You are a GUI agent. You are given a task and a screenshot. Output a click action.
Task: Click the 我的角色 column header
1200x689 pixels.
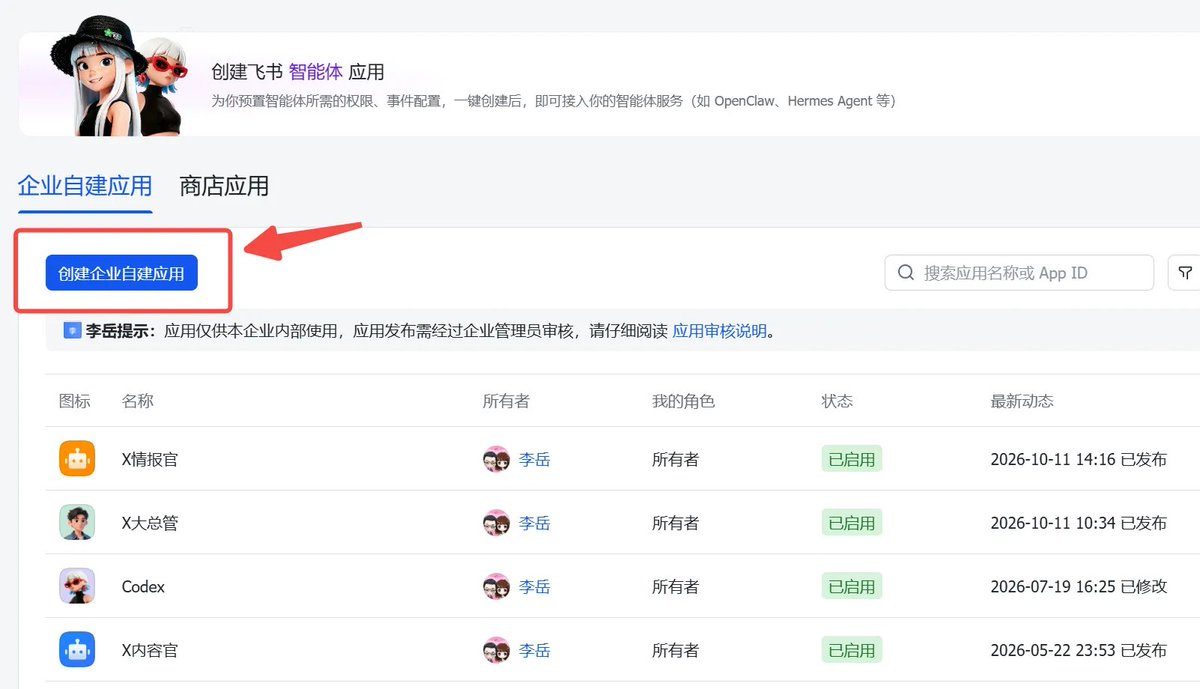(684, 401)
